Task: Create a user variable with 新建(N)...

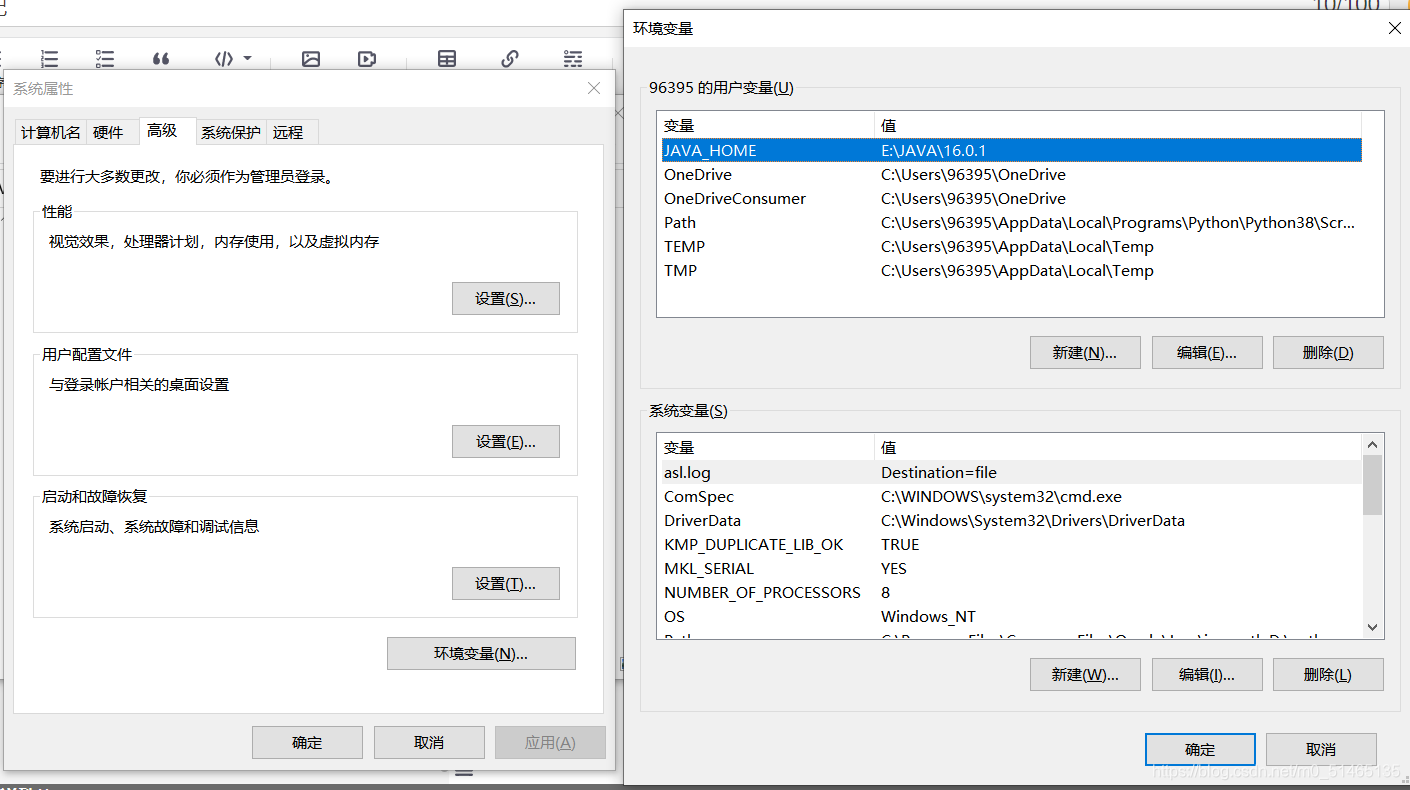Action: point(1085,353)
